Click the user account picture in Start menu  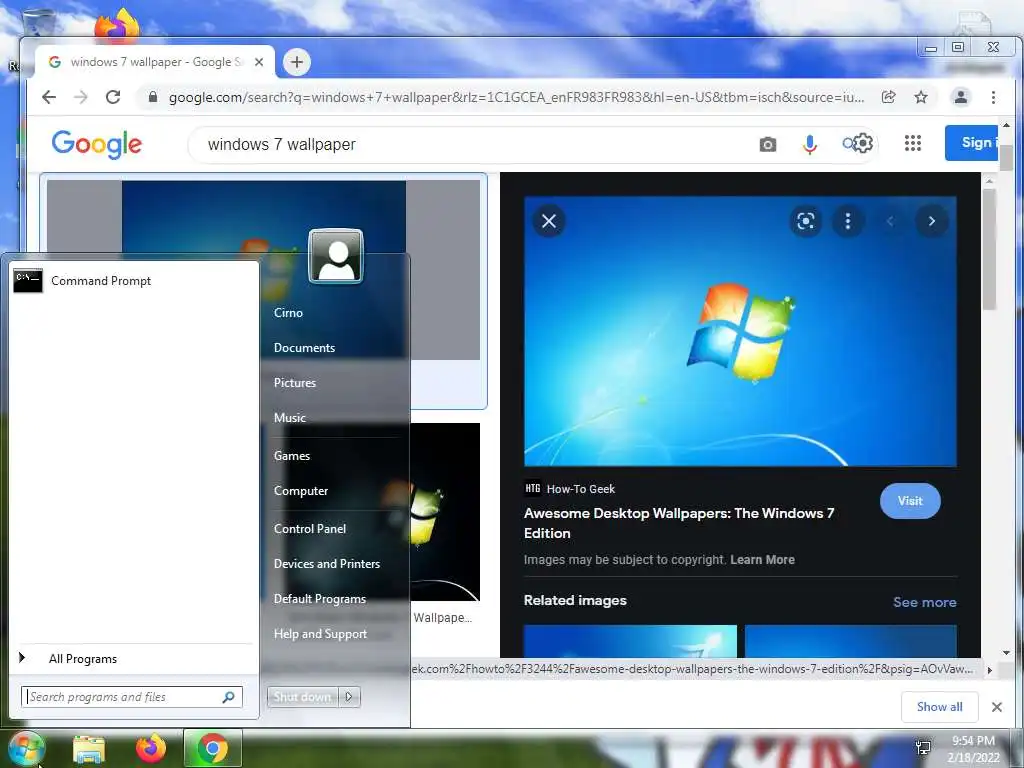tap(336, 256)
